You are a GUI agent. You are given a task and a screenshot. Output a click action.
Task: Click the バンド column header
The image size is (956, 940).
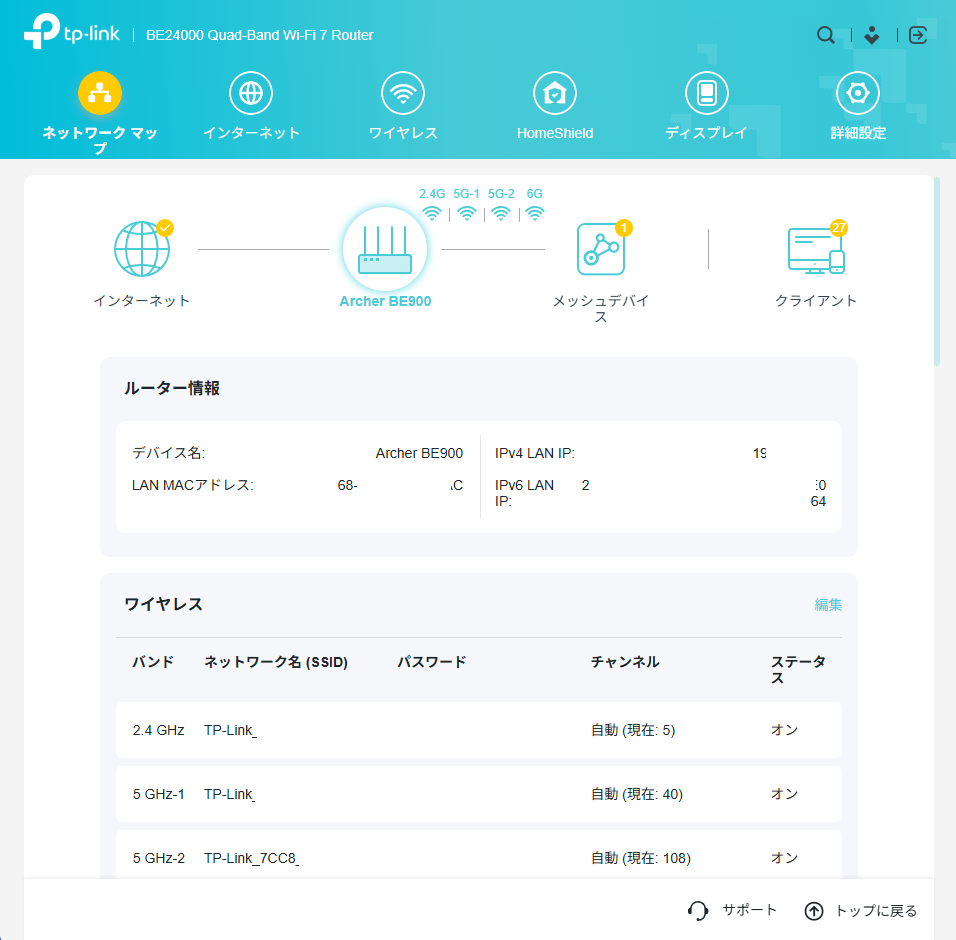(153, 662)
